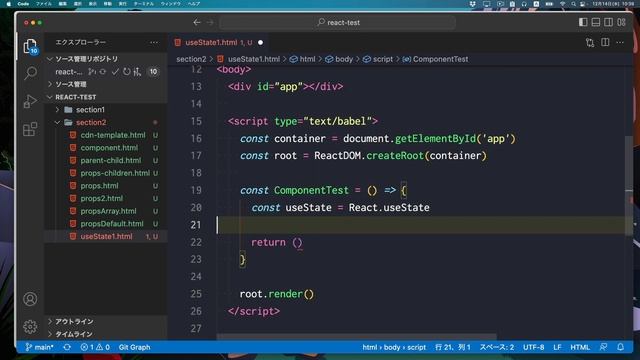The height and width of the screenshot is (360, 640).
Task: Open errors and warnings in the status bar
Action: 95,347
